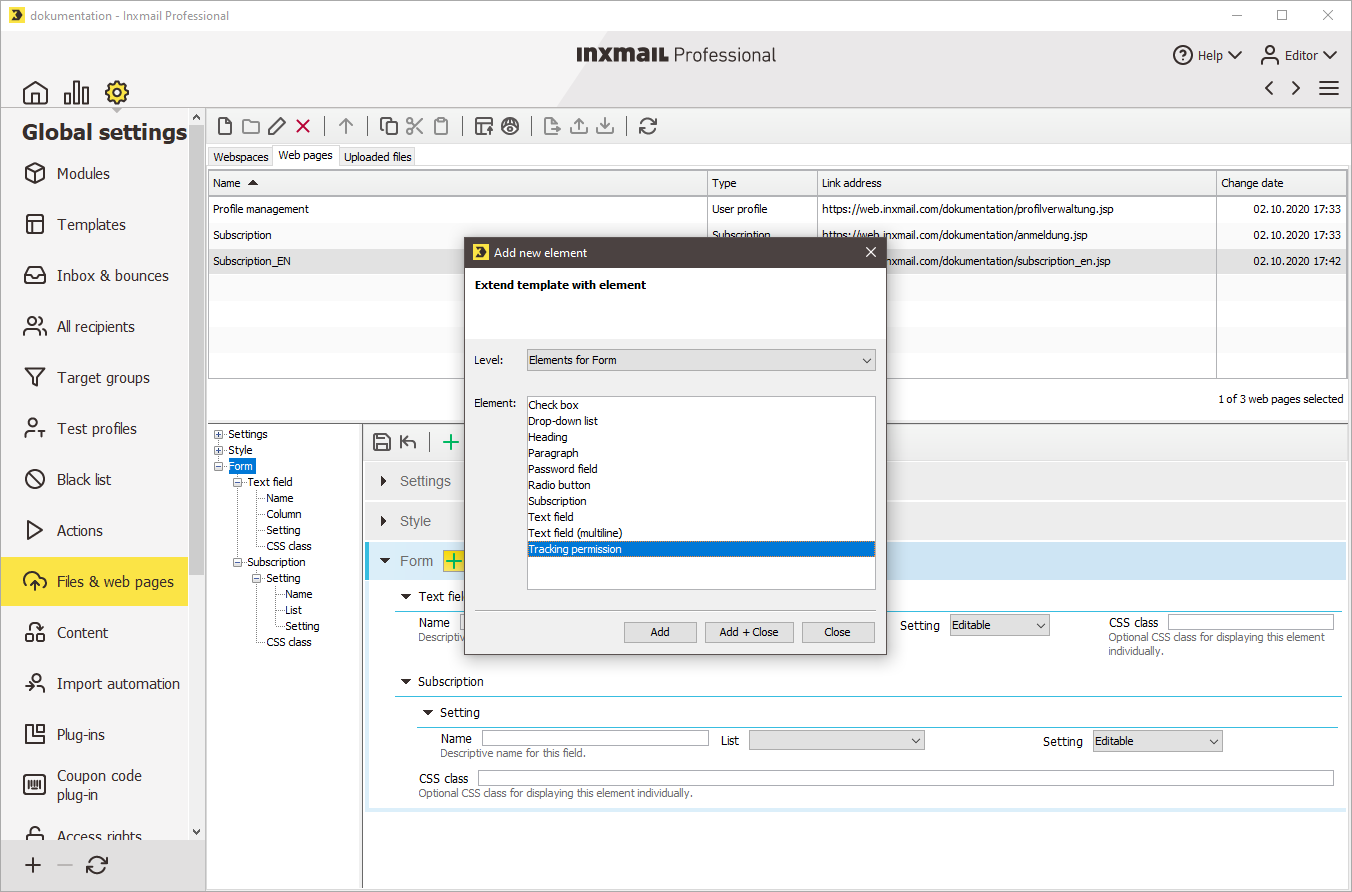
Task: Click the Close button in the dialog
Action: [838, 632]
